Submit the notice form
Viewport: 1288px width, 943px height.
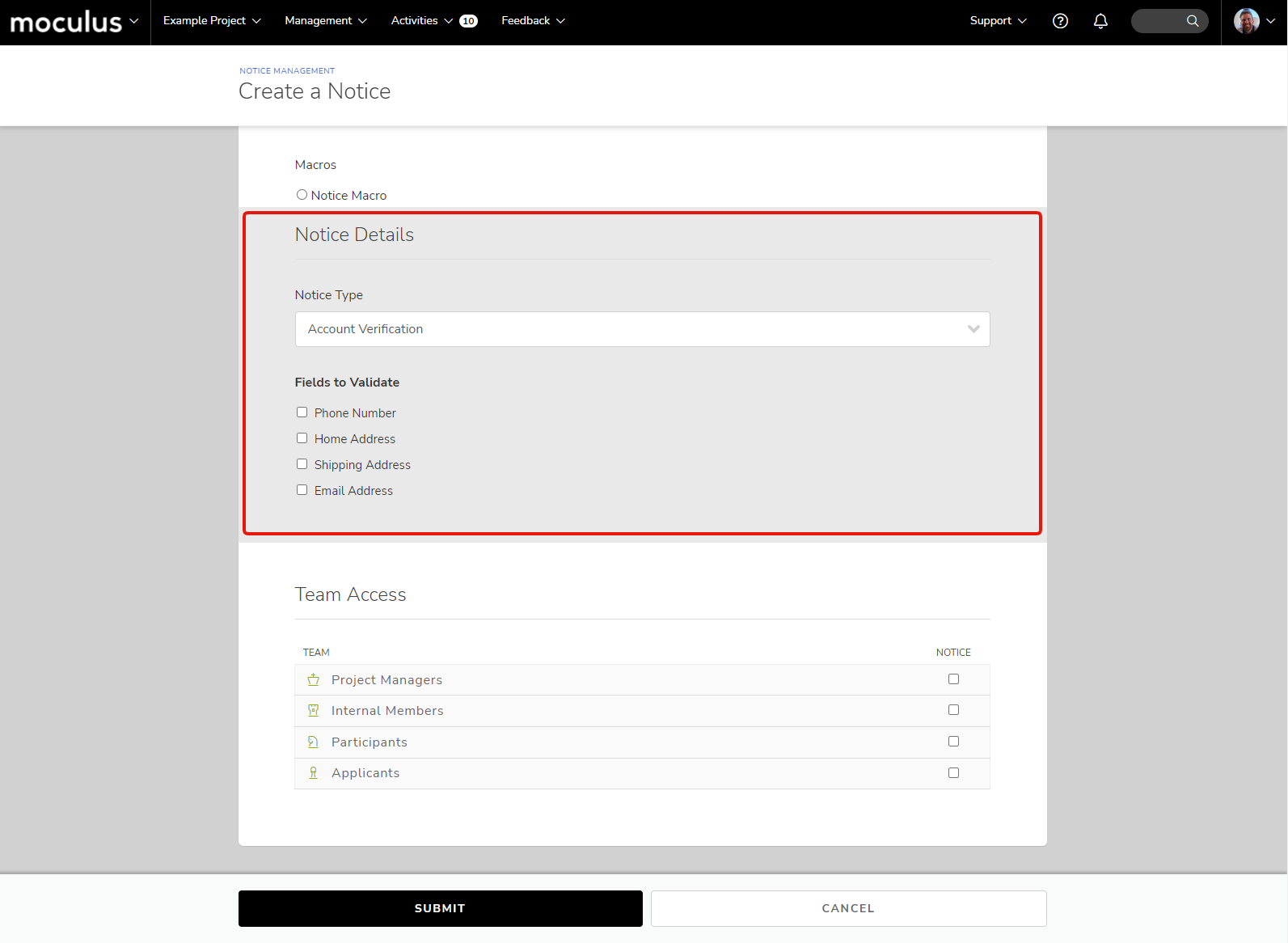[x=440, y=908]
